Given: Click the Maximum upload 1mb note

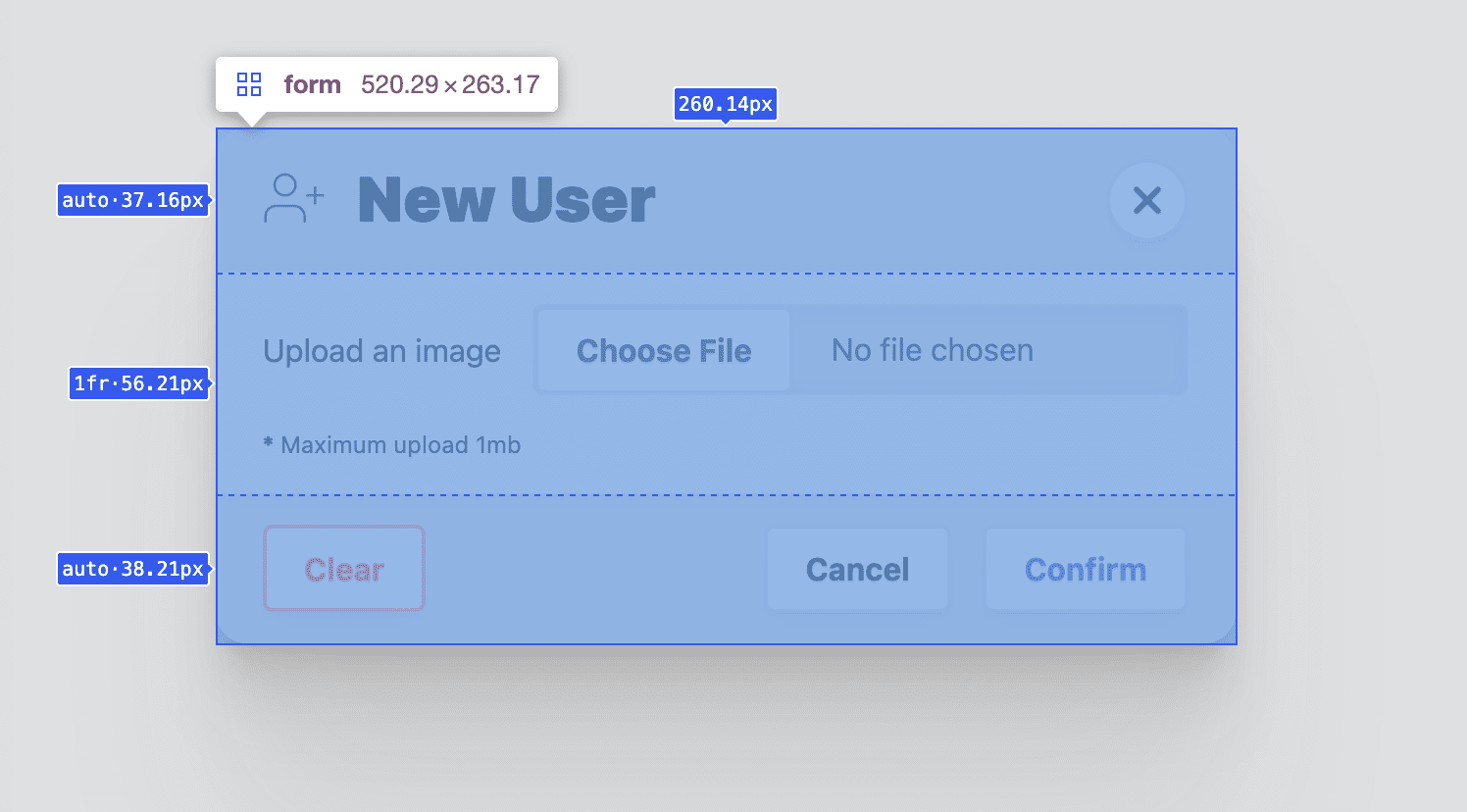Looking at the screenshot, I should [391, 444].
